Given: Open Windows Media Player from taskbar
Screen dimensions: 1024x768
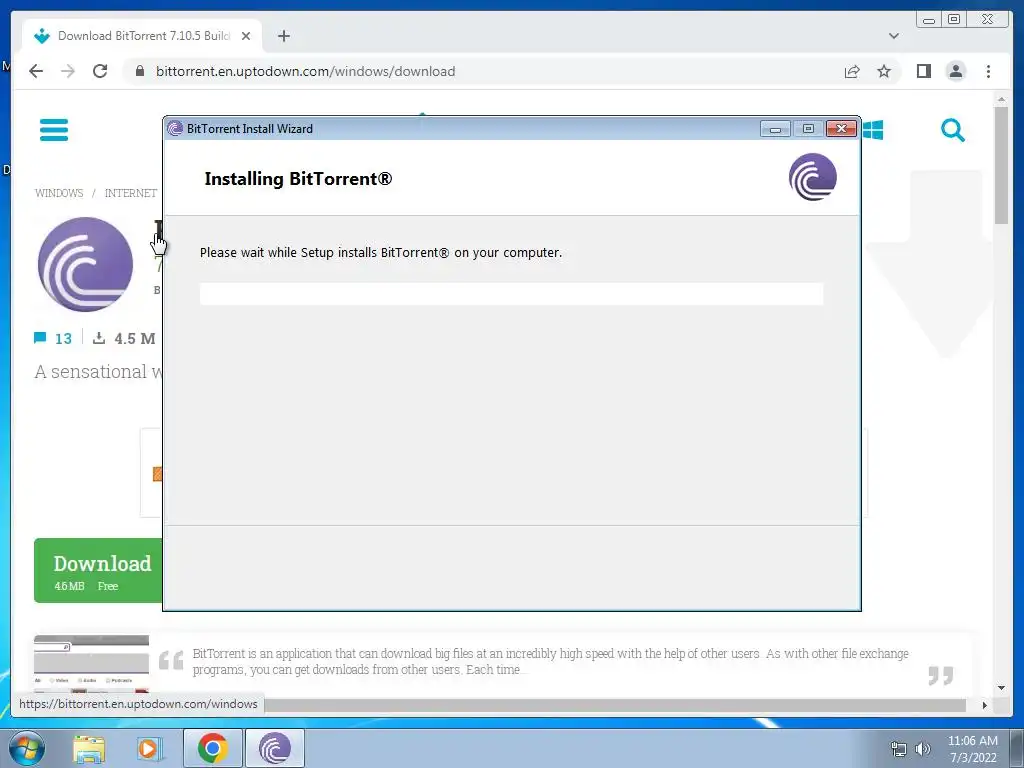Looking at the screenshot, I should click(x=149, y=749).
